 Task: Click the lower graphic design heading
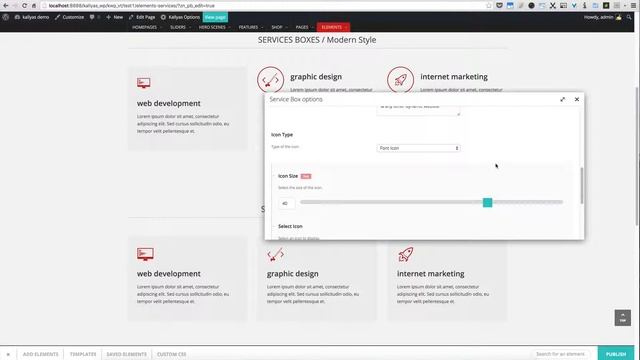pyautogui.click(x=293, y=273)
